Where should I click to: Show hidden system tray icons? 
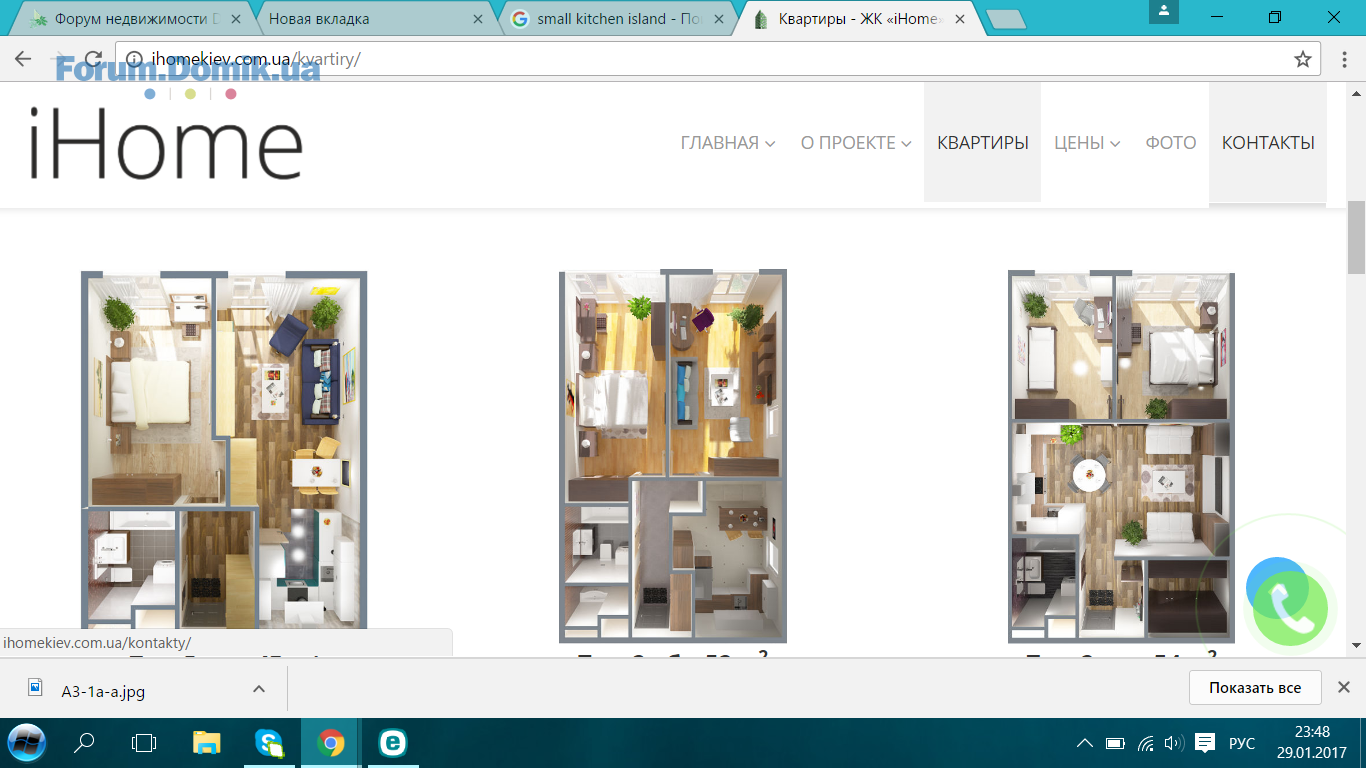1084,743
